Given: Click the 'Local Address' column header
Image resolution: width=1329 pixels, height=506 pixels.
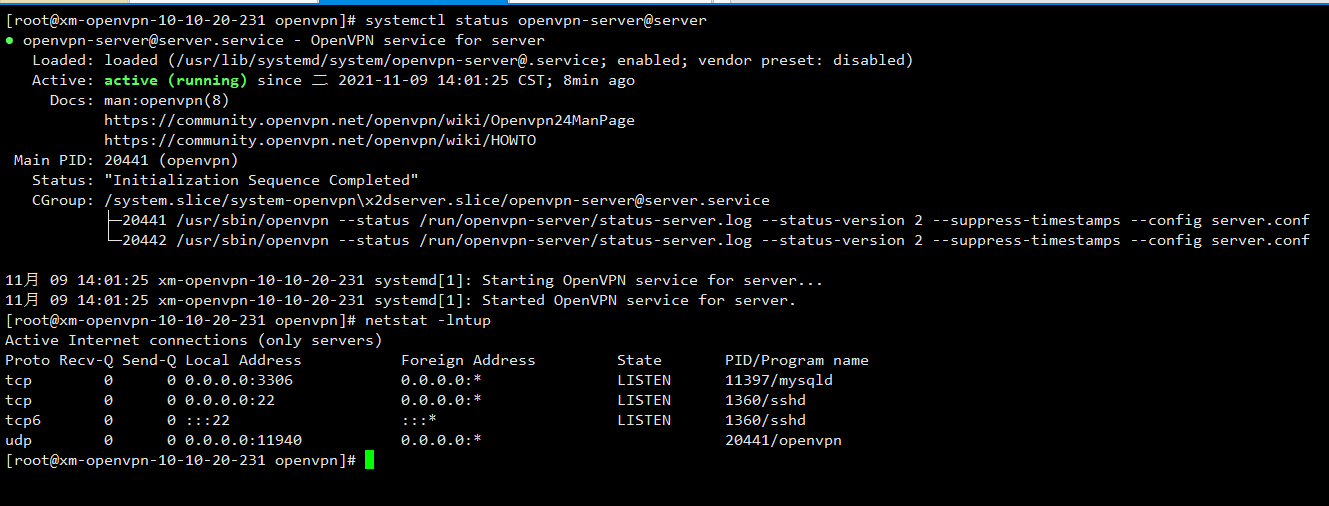Looking at the screenshot, I should pyautogui.click(x=243, y=360).
